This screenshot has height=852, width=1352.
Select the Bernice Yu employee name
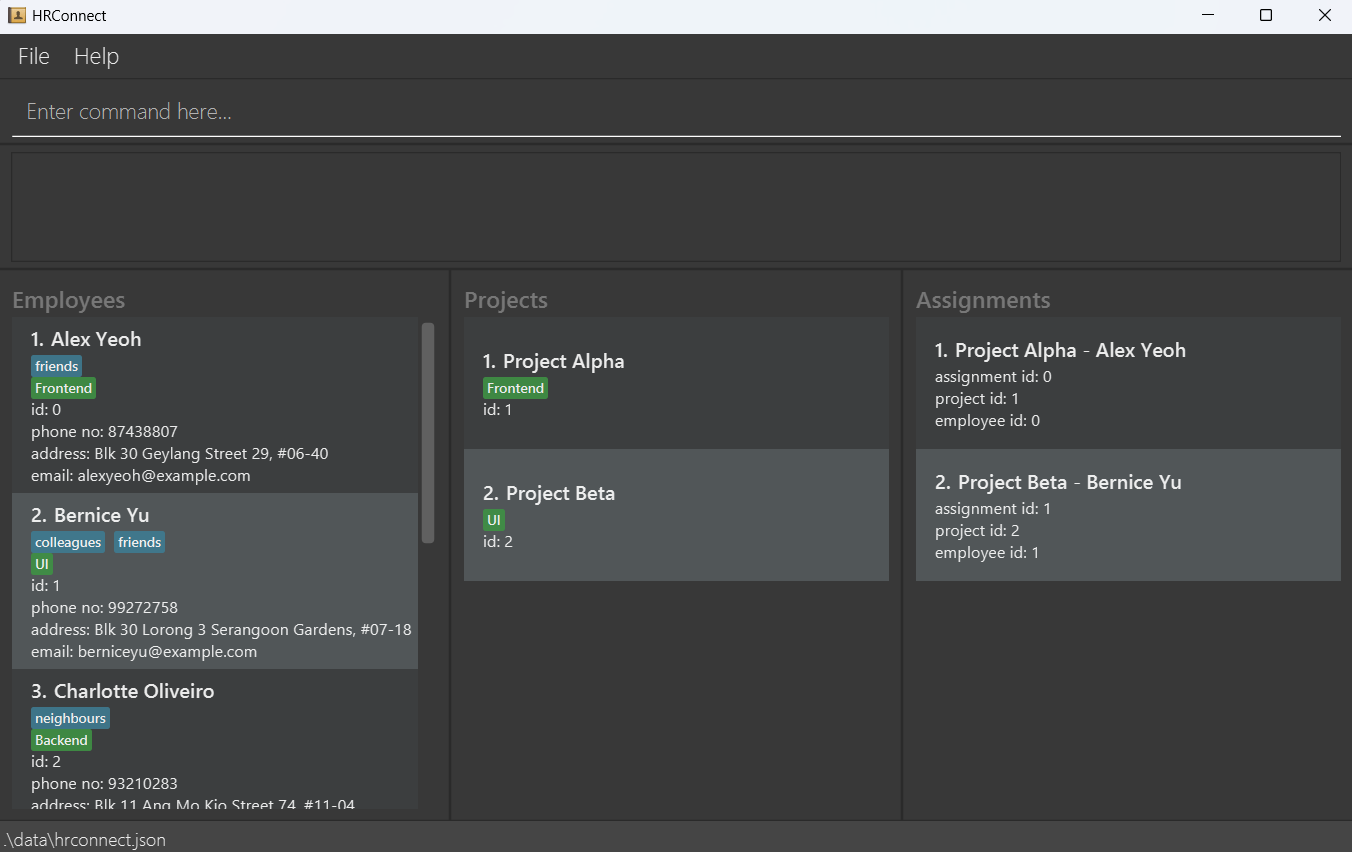(101, 515)
